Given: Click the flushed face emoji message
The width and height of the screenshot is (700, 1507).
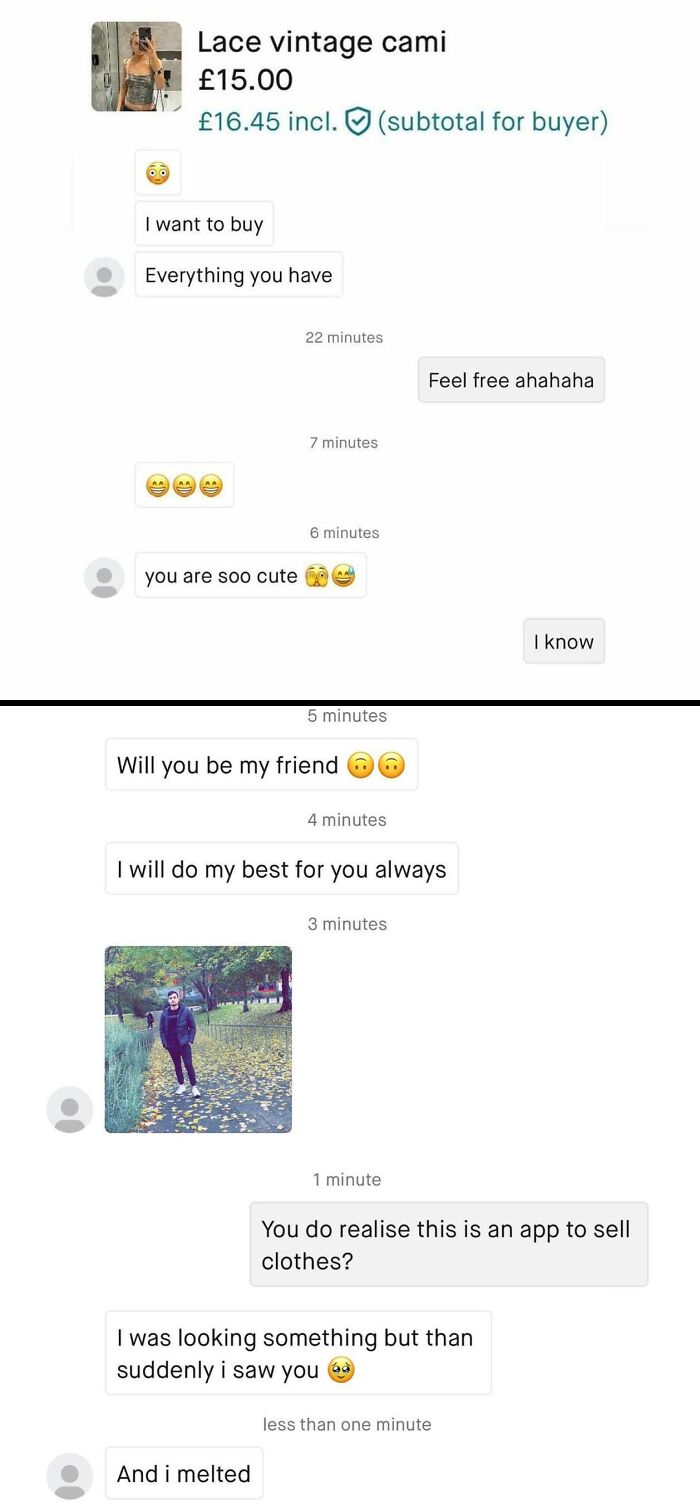Looking at the screenshot, I should (158, 173).
